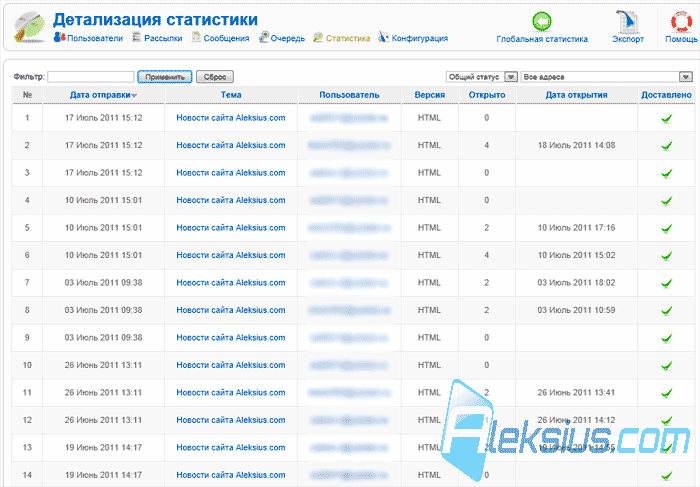Sort by Дата открытия column header
700x487 pixels.
click(x=576, y=95)
